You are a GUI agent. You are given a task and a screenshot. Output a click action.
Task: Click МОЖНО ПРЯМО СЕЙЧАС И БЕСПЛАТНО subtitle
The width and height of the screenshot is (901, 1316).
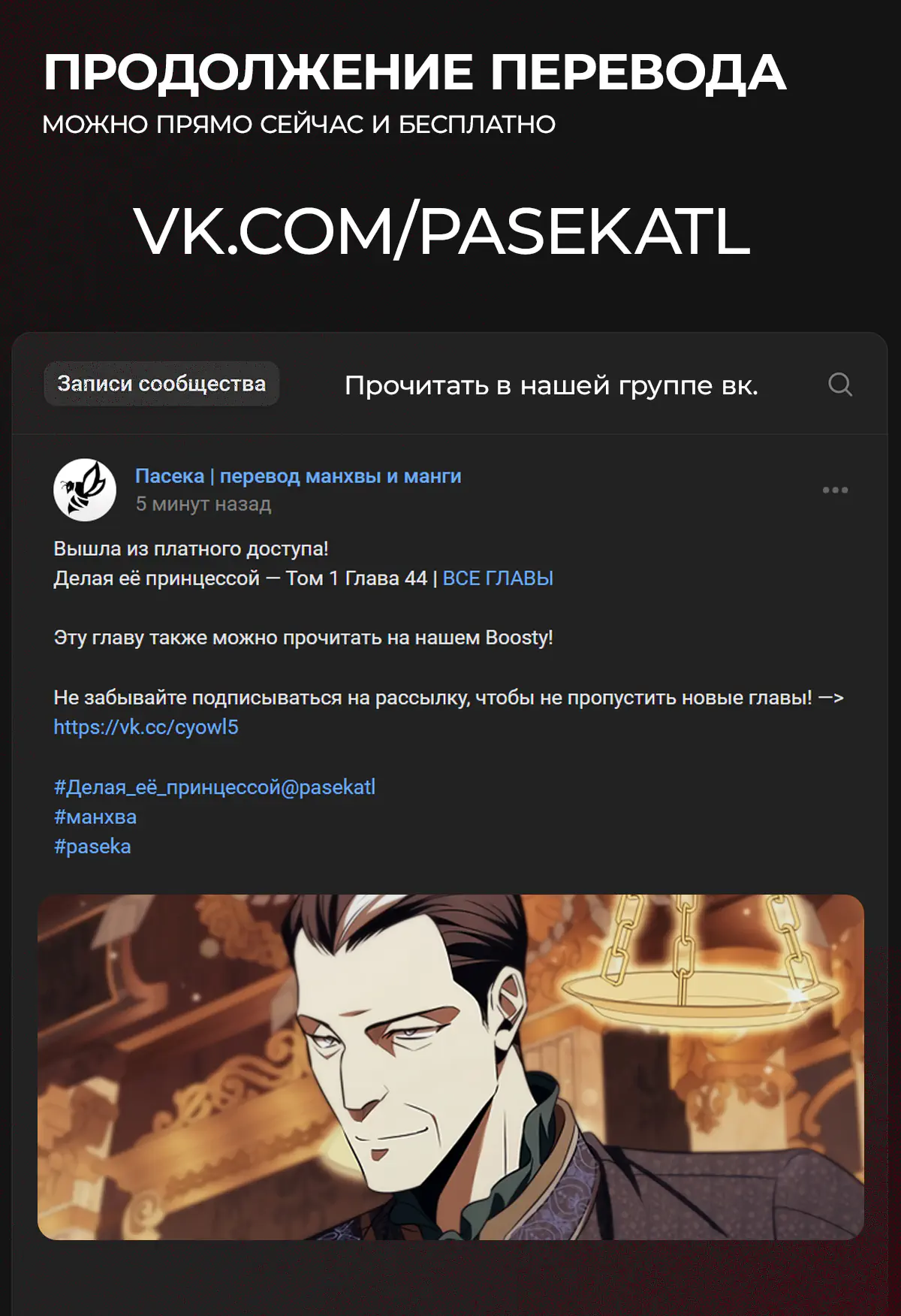pyautogui.click(x=299, y=125)
